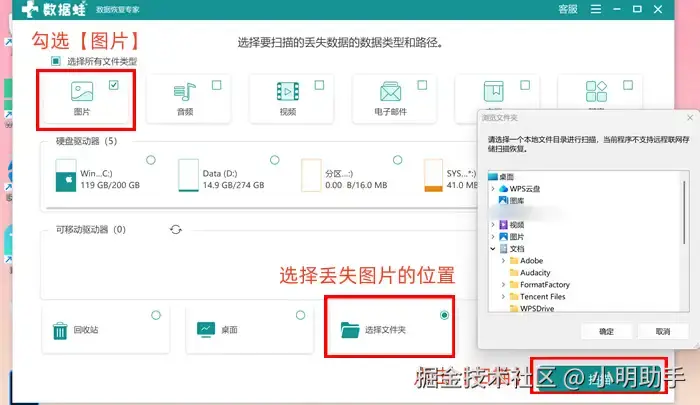Click the WPS云盘 cloud icon in dialog

(504, 188)
